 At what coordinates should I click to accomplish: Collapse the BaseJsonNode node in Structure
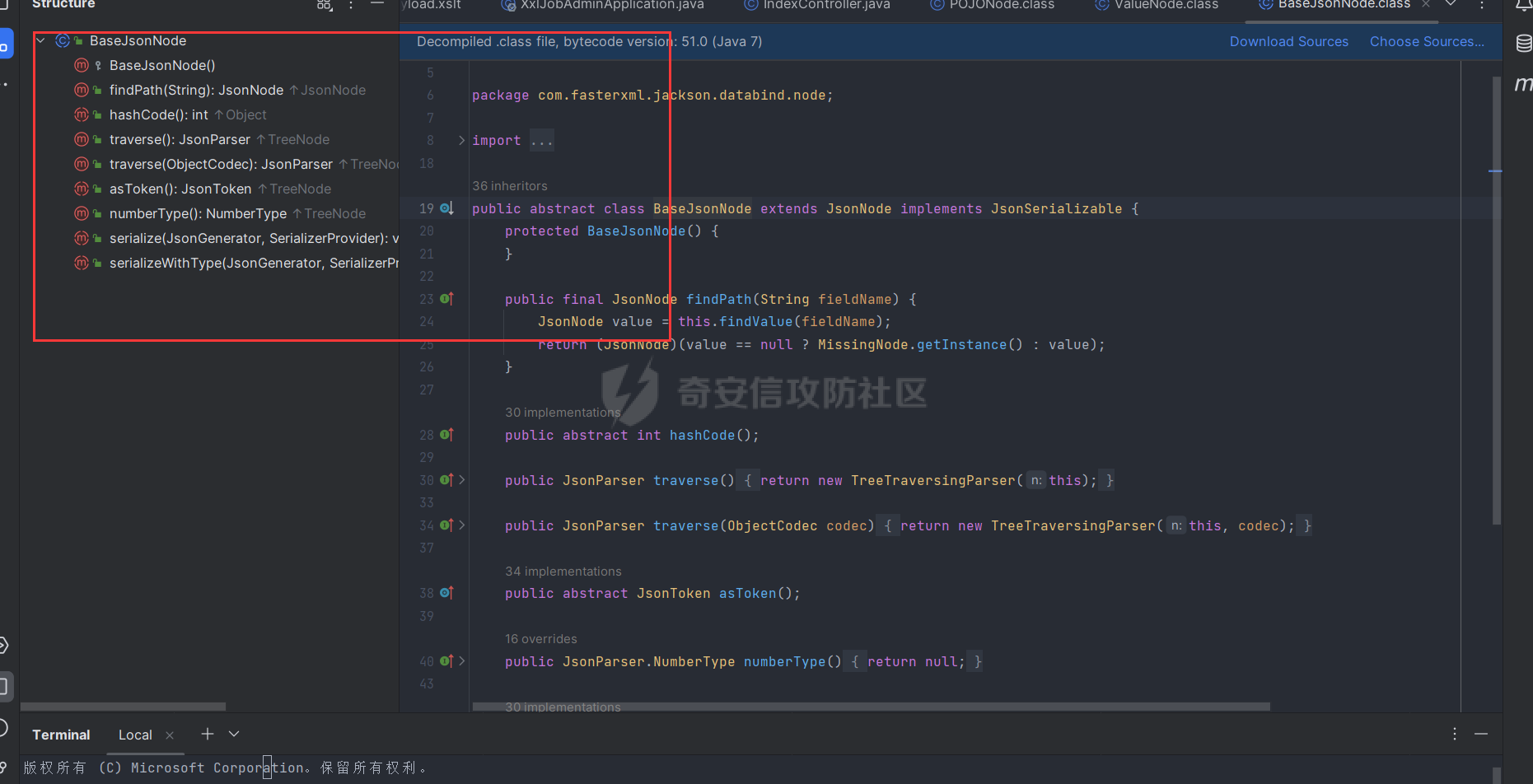[x=40, y=40]
